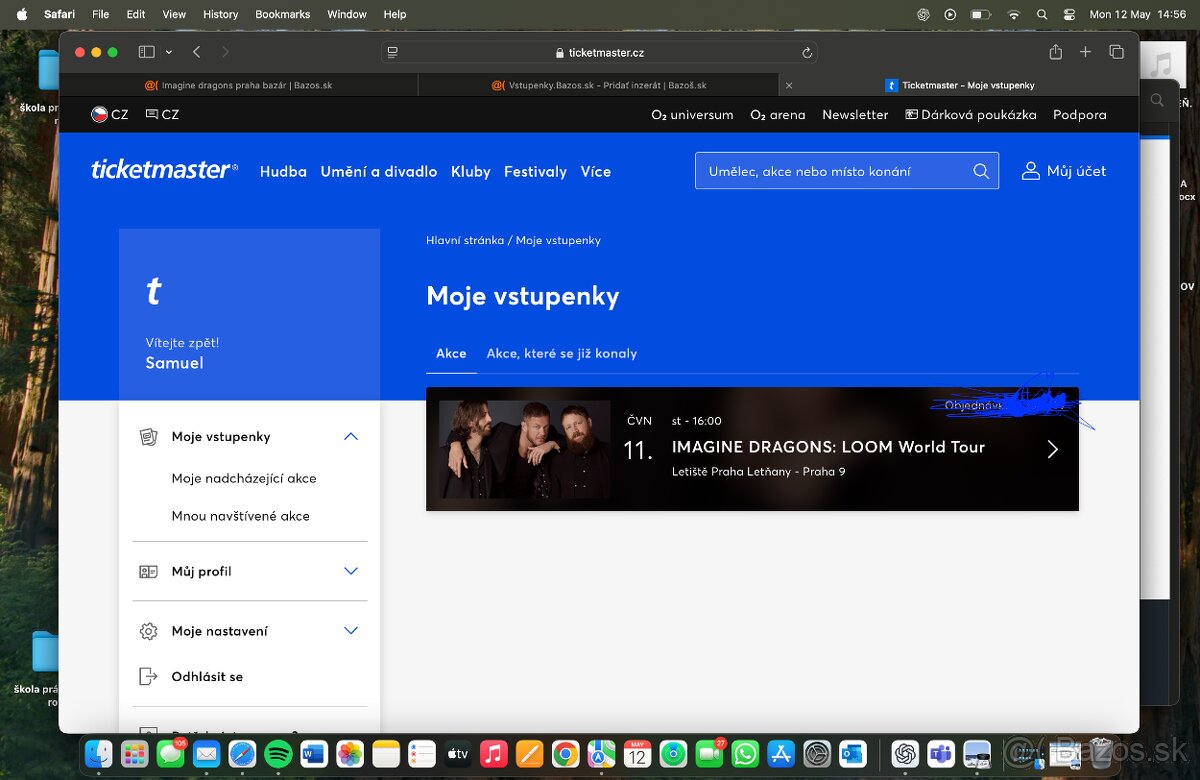Open the Hudba menu

coord(283,171)
